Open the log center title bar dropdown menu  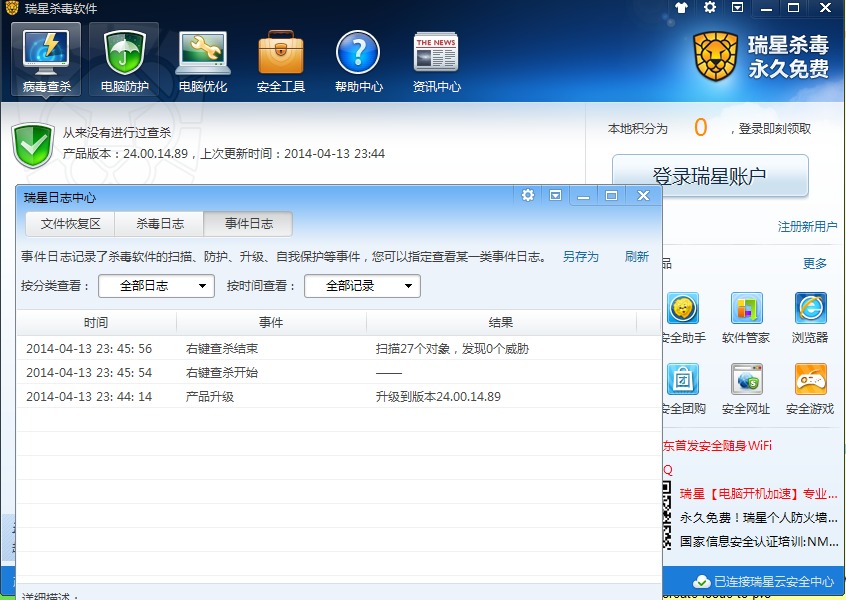(x=555, y=195)
